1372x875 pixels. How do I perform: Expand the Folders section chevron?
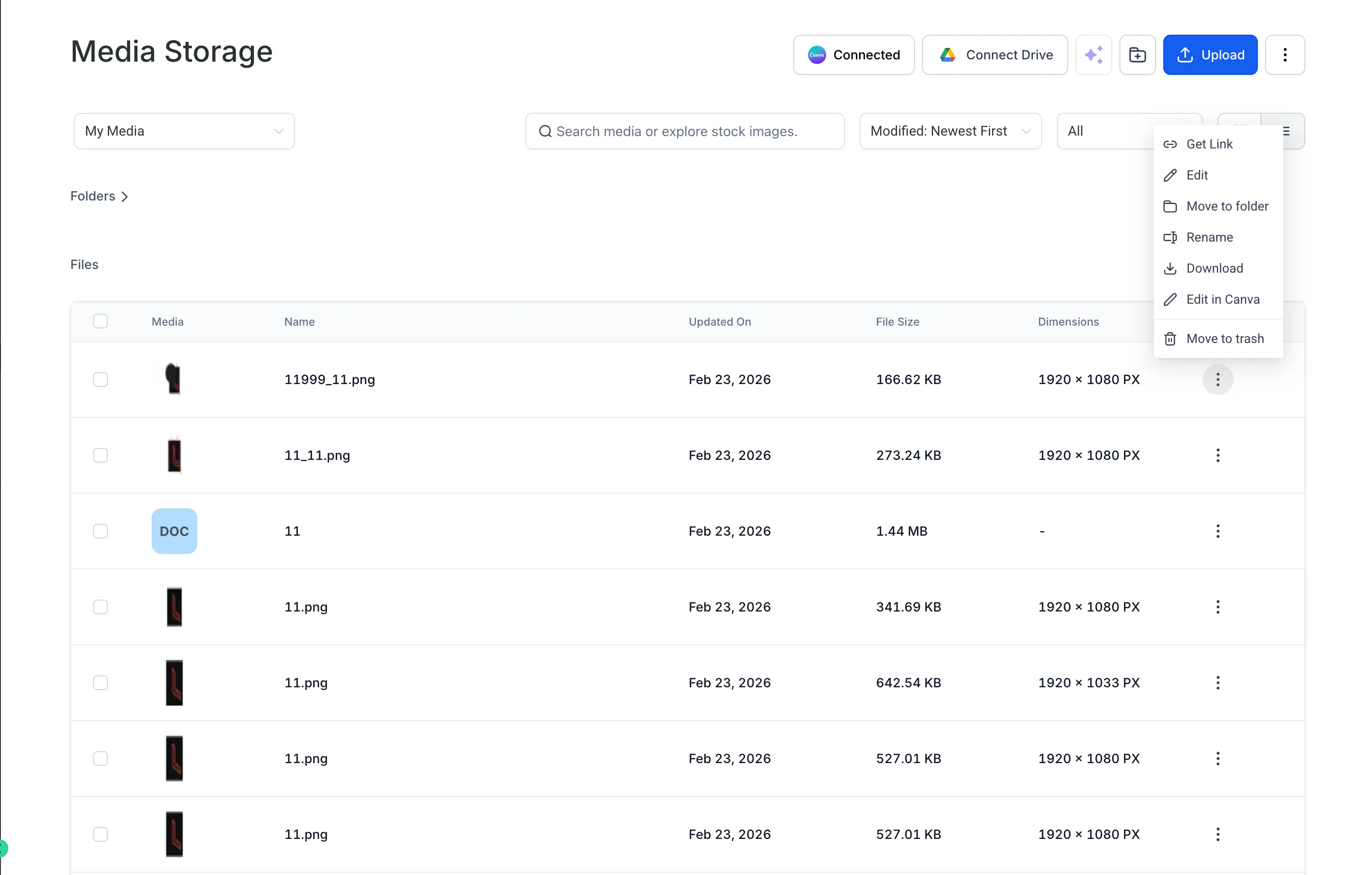click(125, 196)
